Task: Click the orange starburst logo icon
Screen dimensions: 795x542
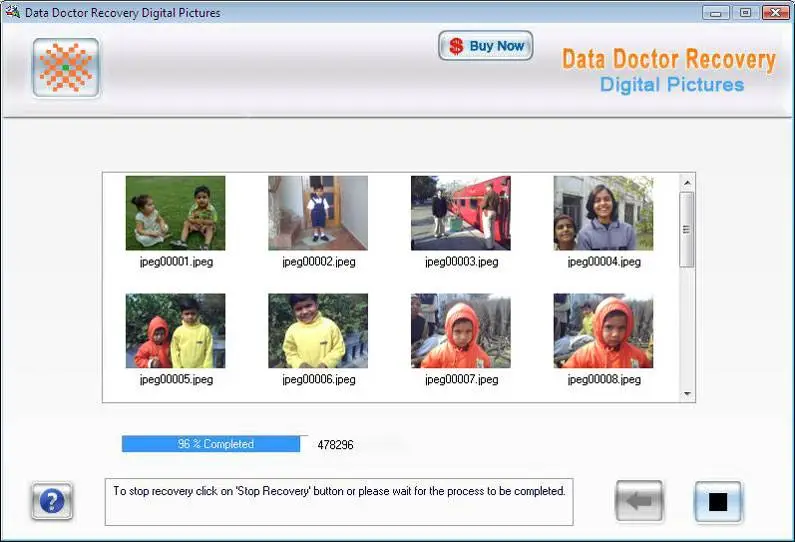Action: pos(66,67)
